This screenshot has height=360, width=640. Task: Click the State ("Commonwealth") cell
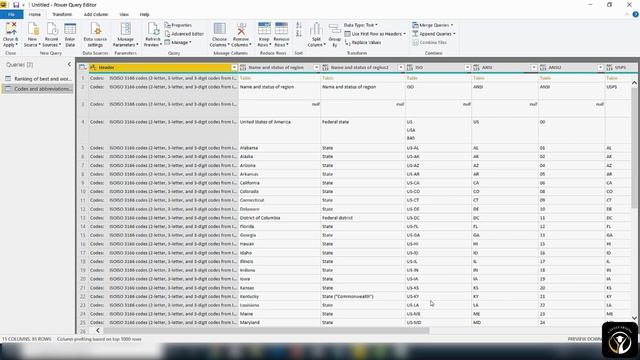click(x=363, y=296)
